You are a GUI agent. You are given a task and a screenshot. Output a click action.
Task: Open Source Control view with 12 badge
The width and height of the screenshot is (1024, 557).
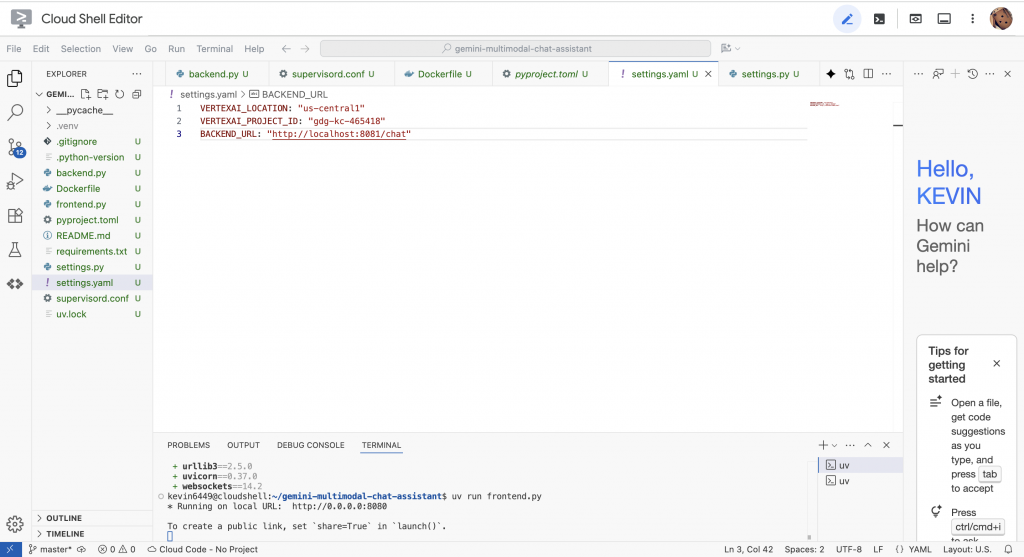pos(16,148)
